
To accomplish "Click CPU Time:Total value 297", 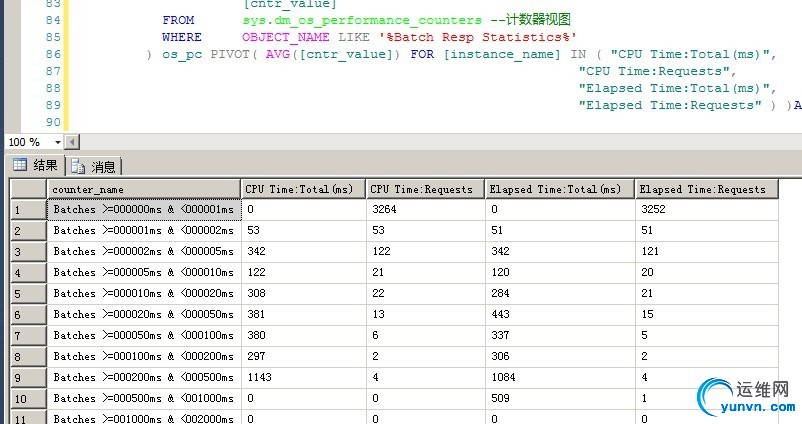I will click(x=304, y=356).
